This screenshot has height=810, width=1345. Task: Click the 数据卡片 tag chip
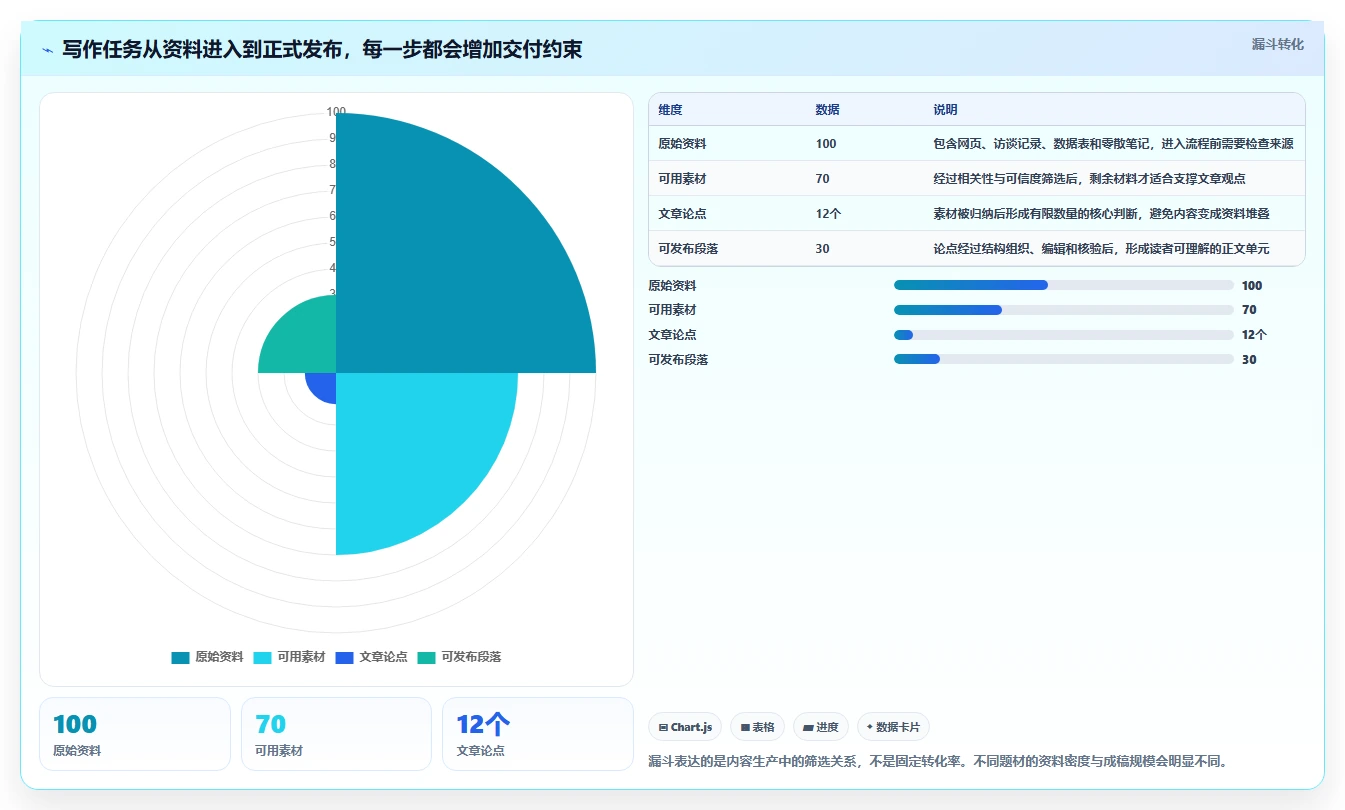pos(893,727)
